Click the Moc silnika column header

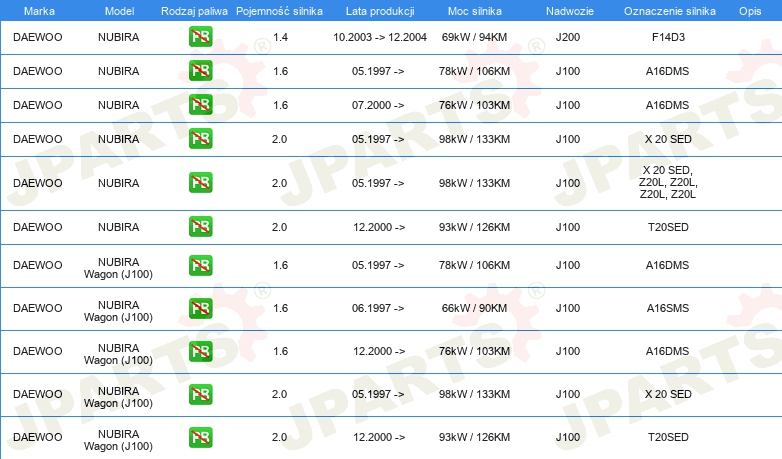pyautogui.click(x=475, y=11)
